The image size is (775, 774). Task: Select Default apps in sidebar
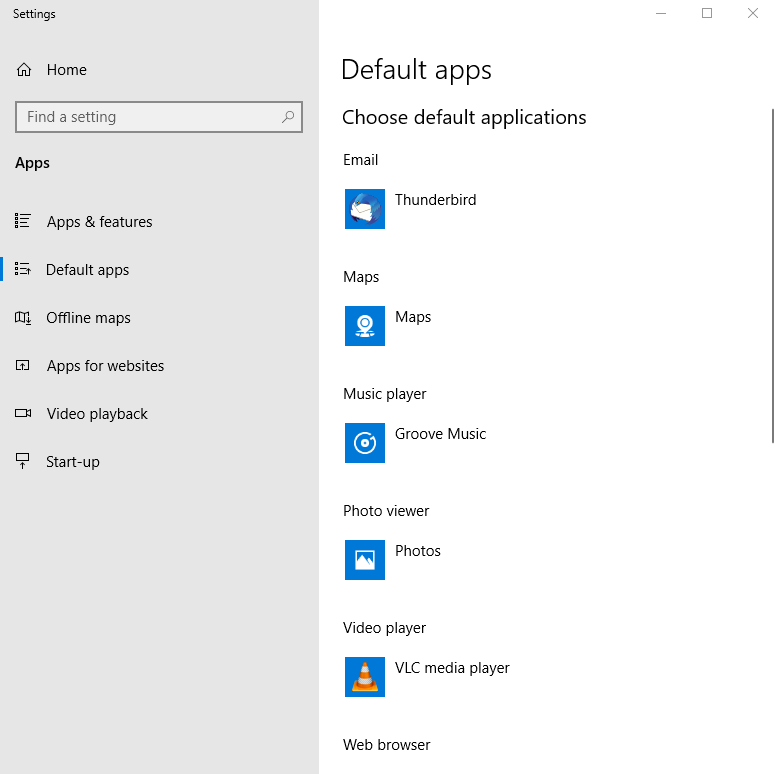click(x=87, y=270)
